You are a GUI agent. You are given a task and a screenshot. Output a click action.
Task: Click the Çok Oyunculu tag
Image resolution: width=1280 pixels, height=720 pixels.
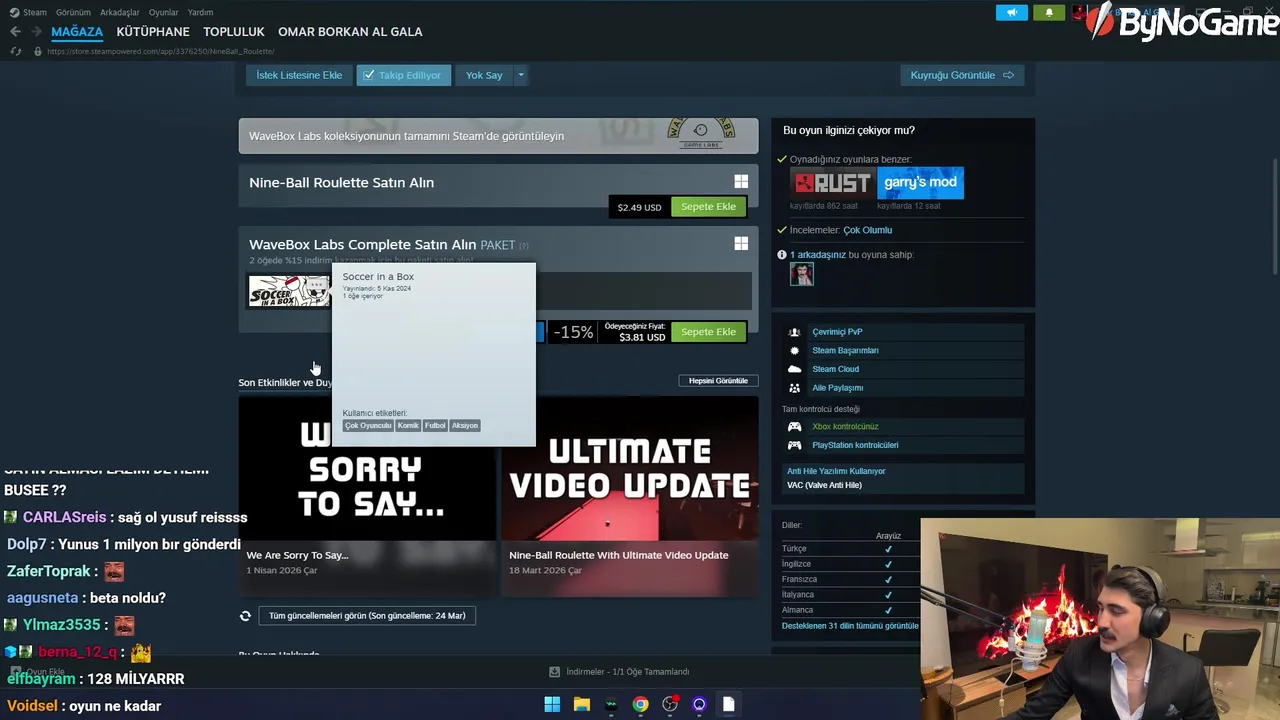coord(368,426)
